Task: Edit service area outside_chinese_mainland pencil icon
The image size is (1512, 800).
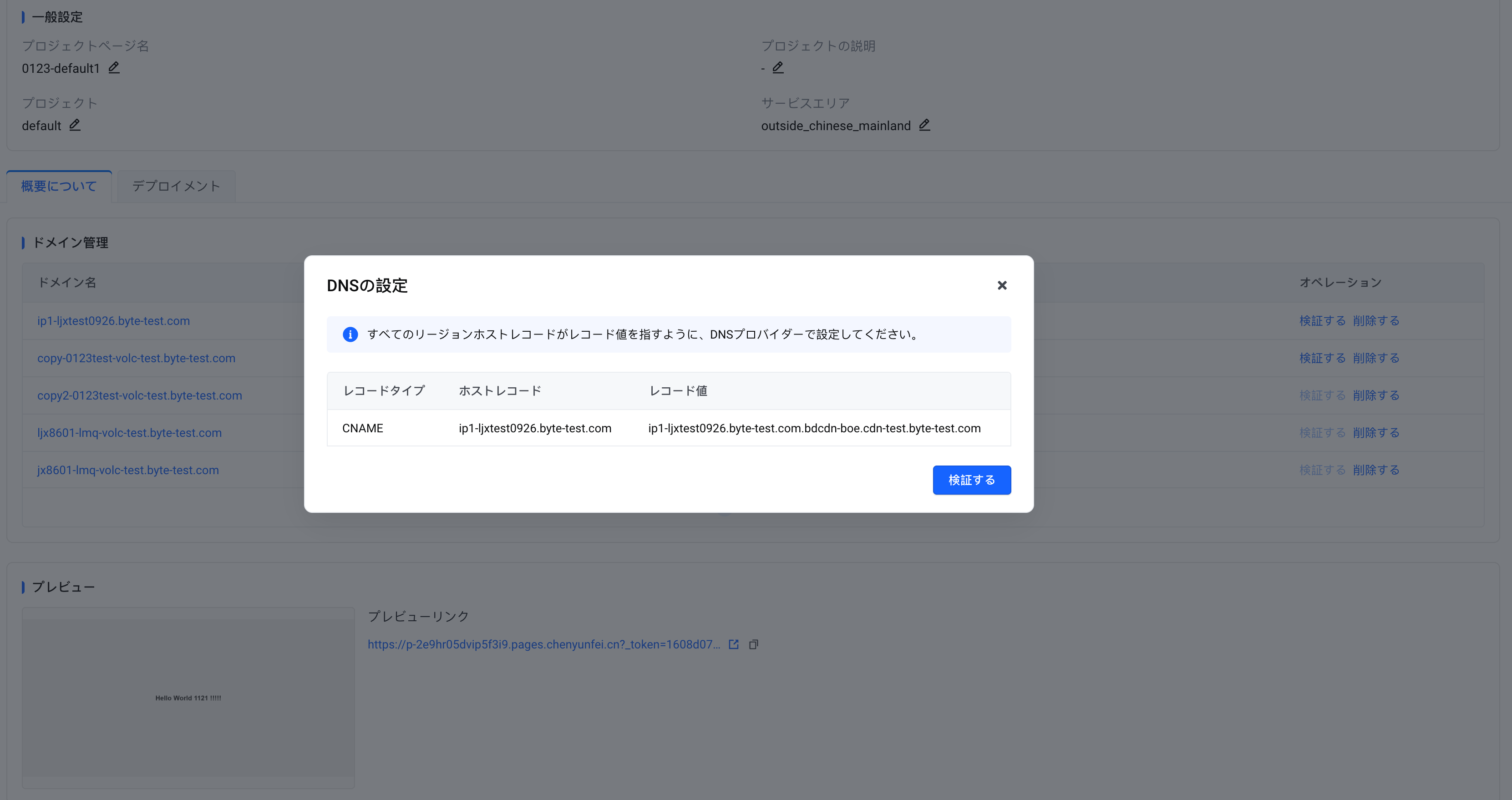Action: pos(924,125)
